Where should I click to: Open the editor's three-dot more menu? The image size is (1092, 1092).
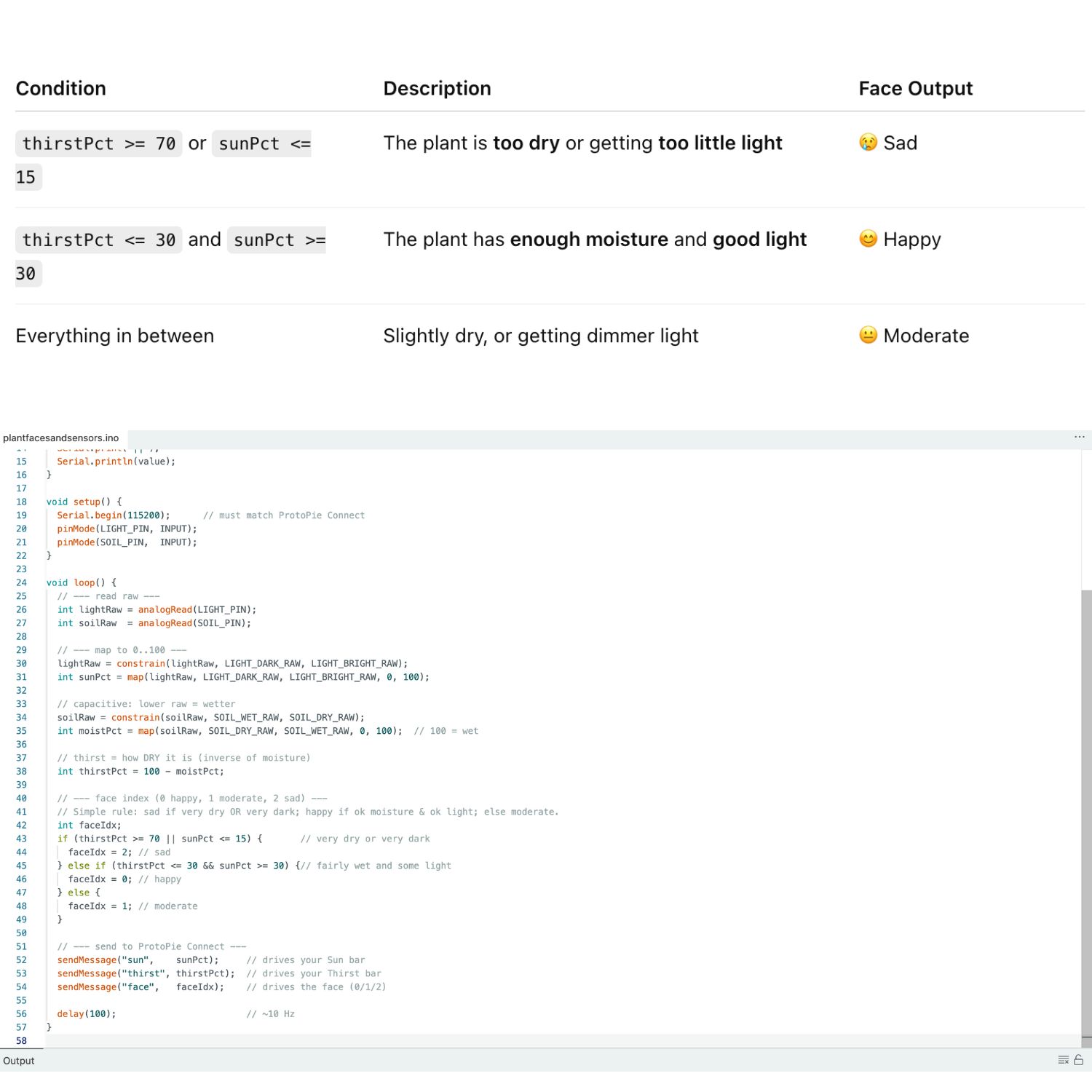point(1079,437)
